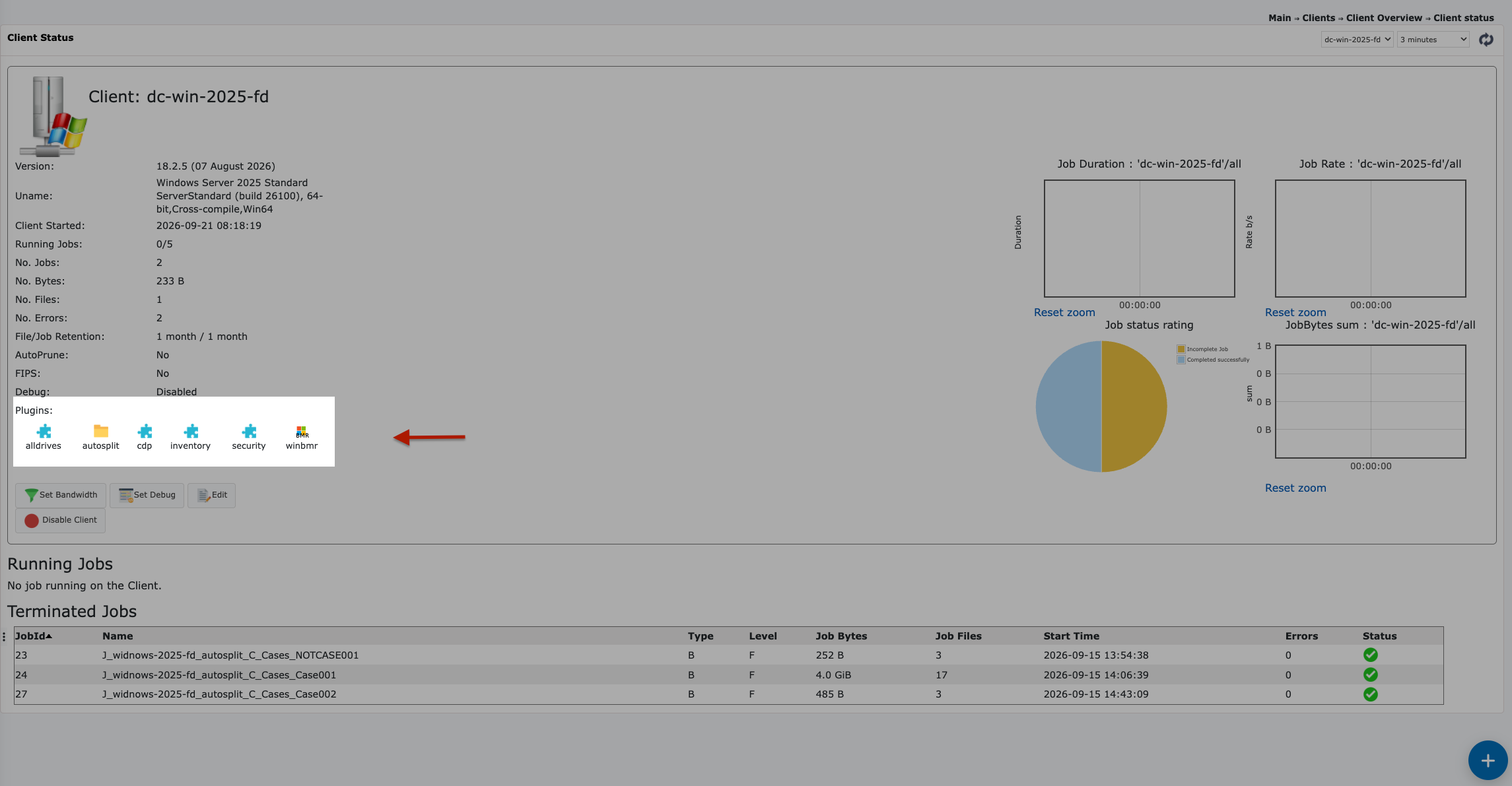Click green status check for job 24
This screenshot has width=1512, height=786.
pyautogui.click(x=1371, y=674)
